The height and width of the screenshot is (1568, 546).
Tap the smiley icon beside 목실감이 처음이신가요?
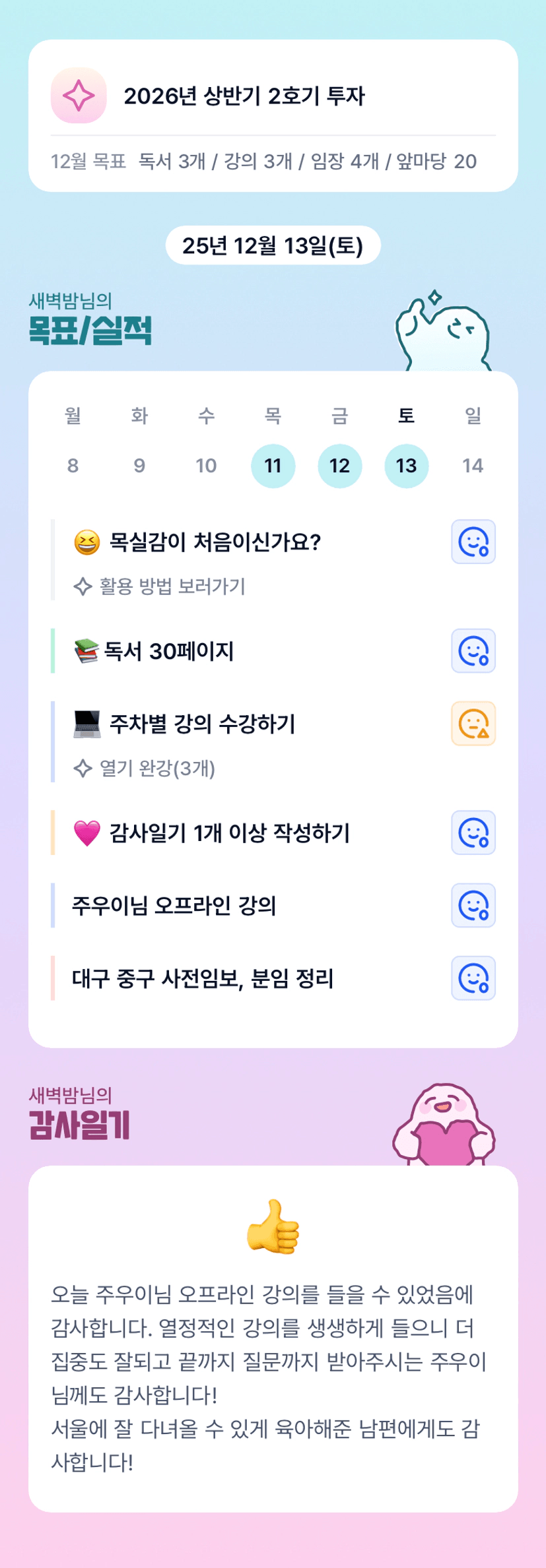coord(473,542)
